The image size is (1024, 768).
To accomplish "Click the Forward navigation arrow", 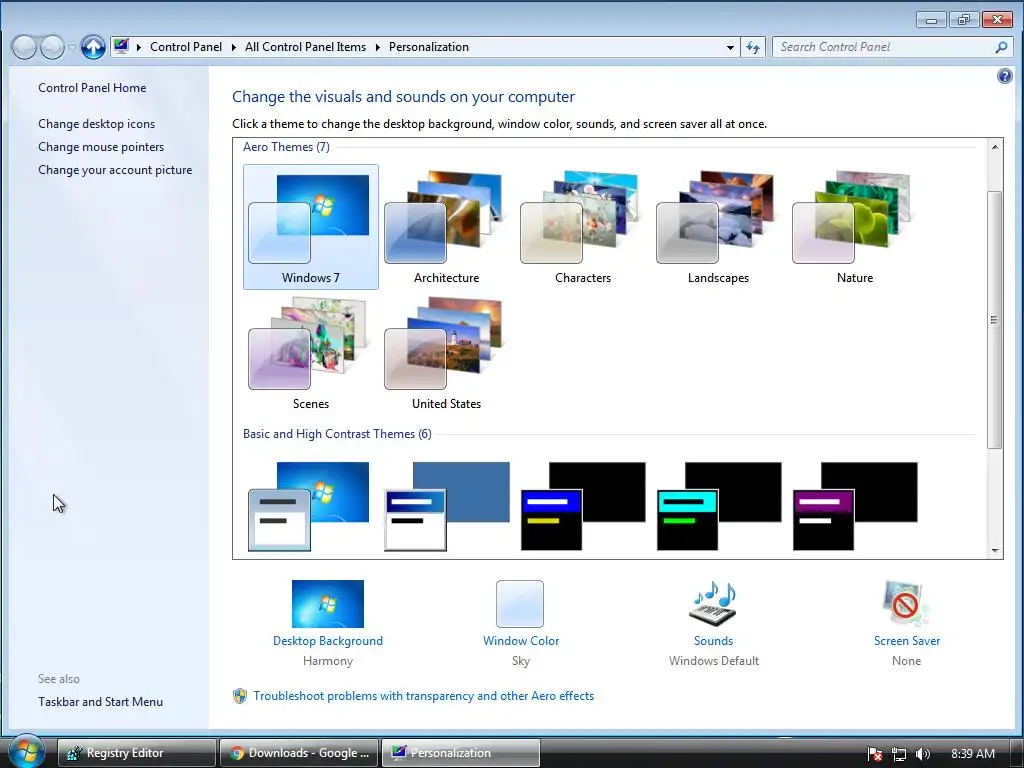I will pos(52,47).
